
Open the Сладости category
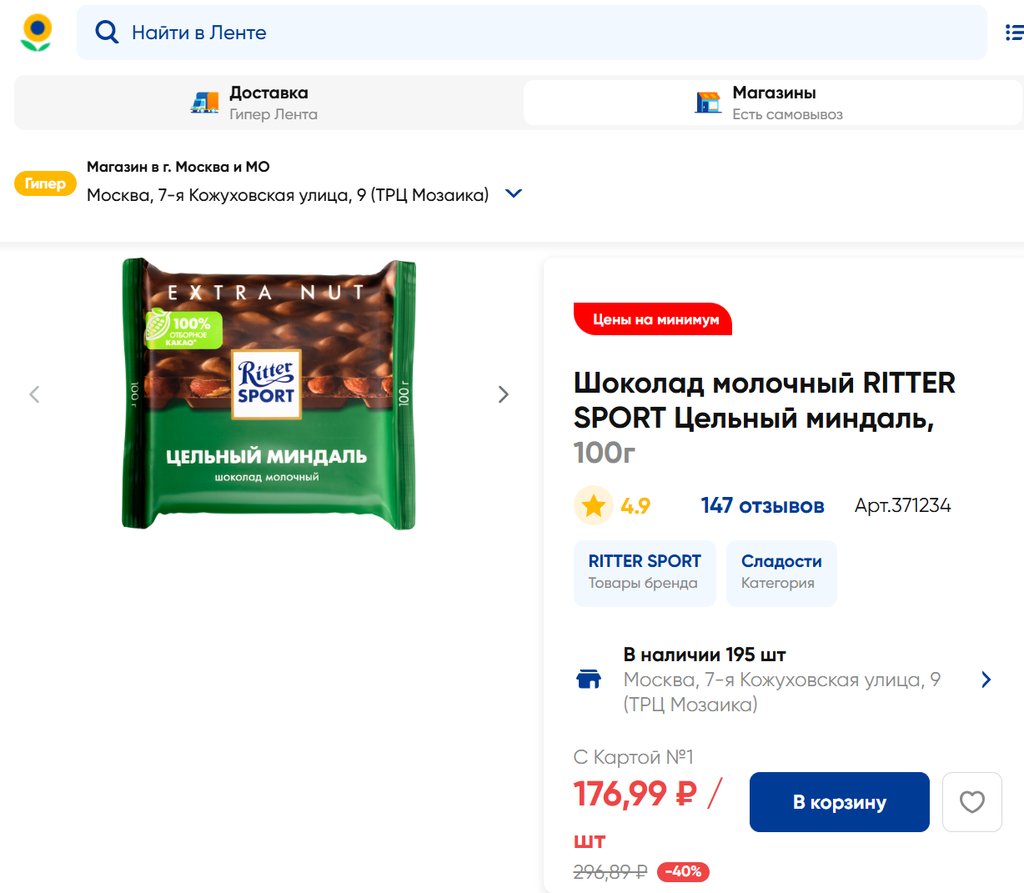pyautogui.click(x=781, y=572)
